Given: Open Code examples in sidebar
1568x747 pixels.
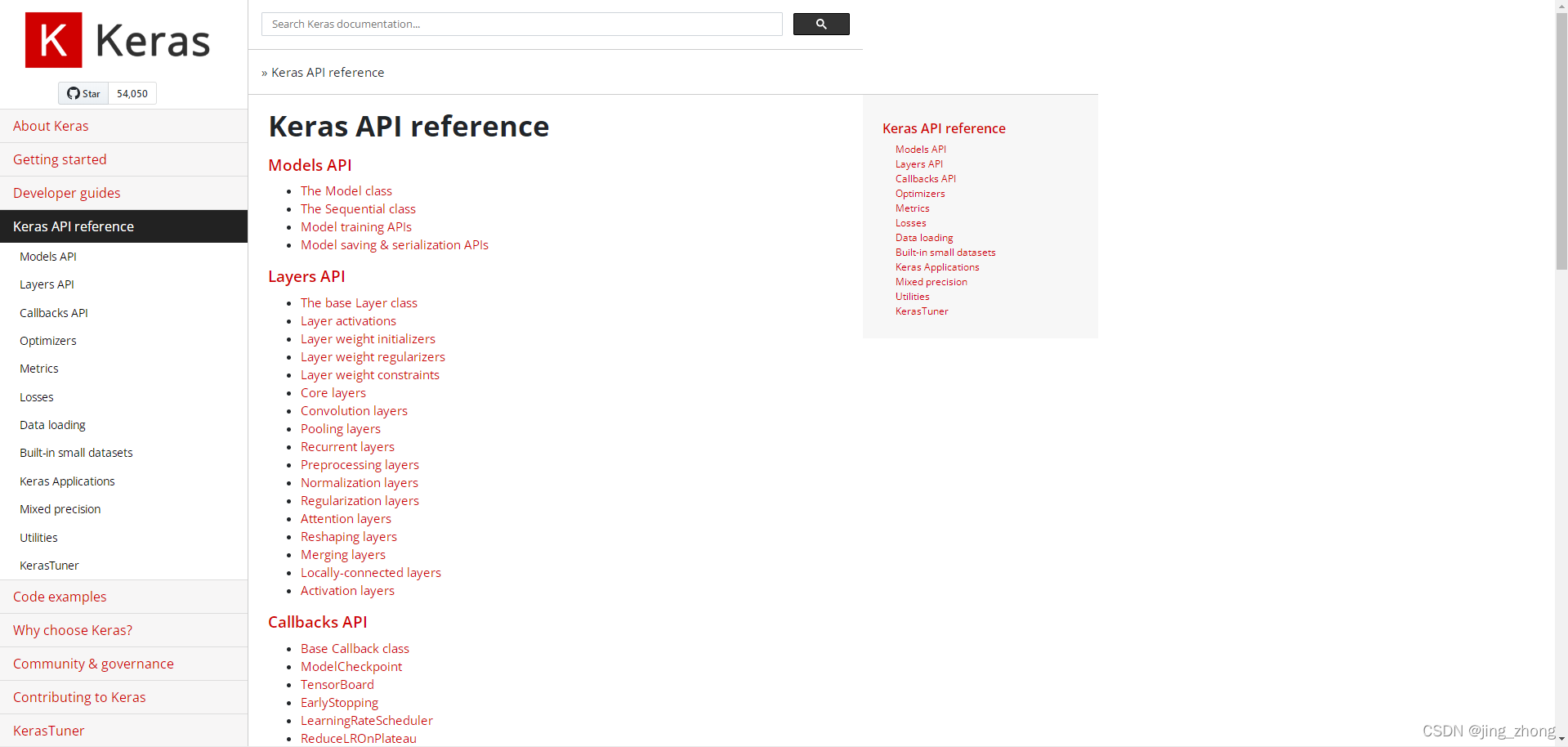Looking at the screenshot, I should click(x=123, y=597).
